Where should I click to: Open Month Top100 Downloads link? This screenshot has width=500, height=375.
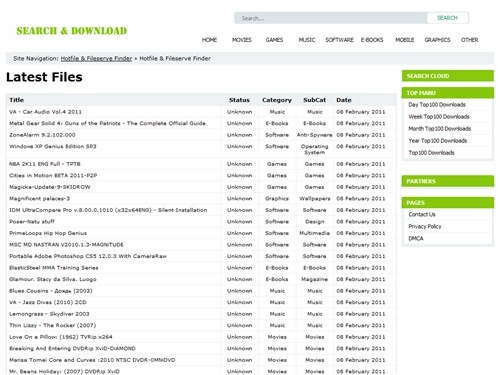[440, 129]
